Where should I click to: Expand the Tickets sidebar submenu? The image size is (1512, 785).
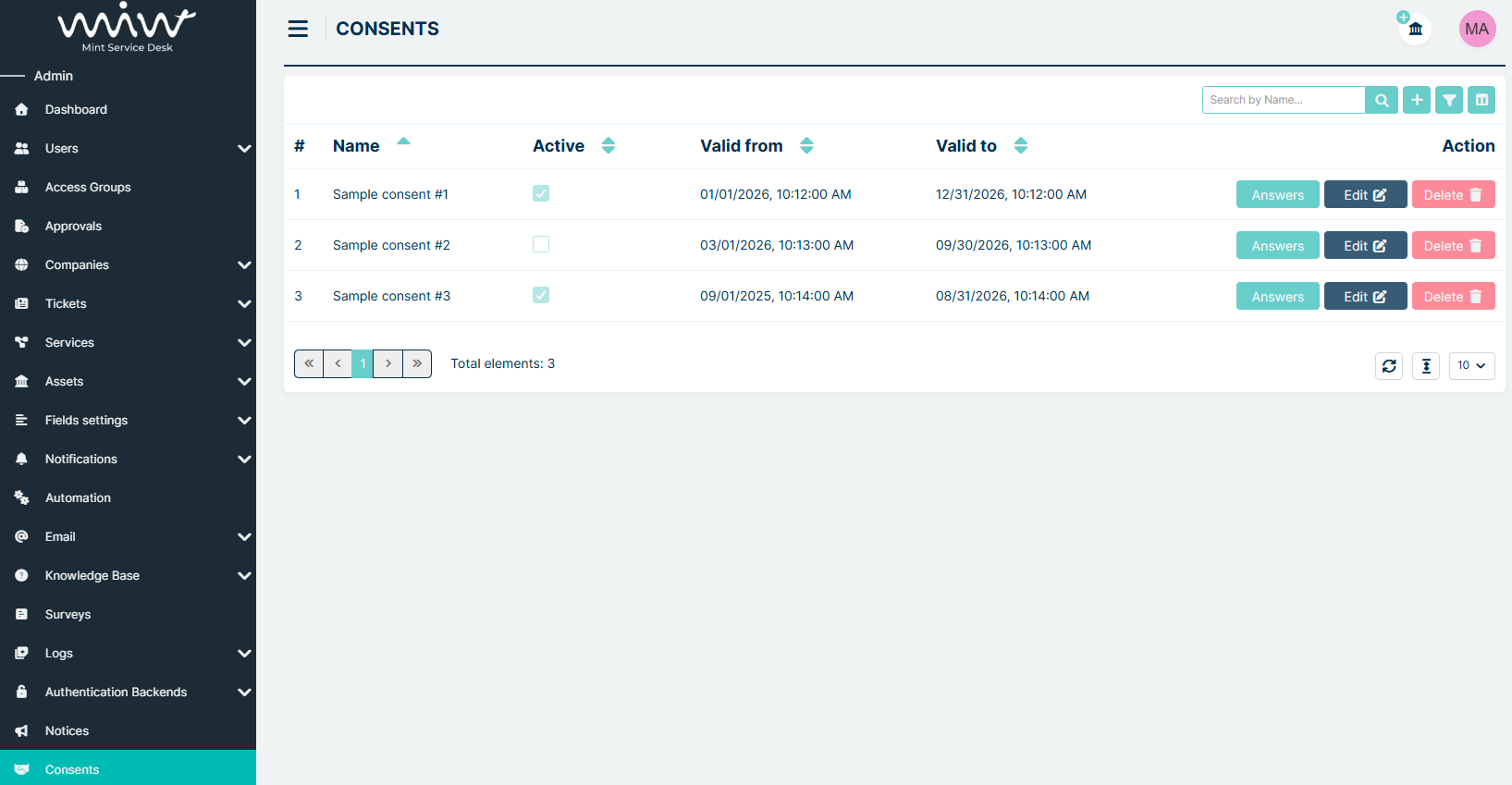(x=244, y=303)
